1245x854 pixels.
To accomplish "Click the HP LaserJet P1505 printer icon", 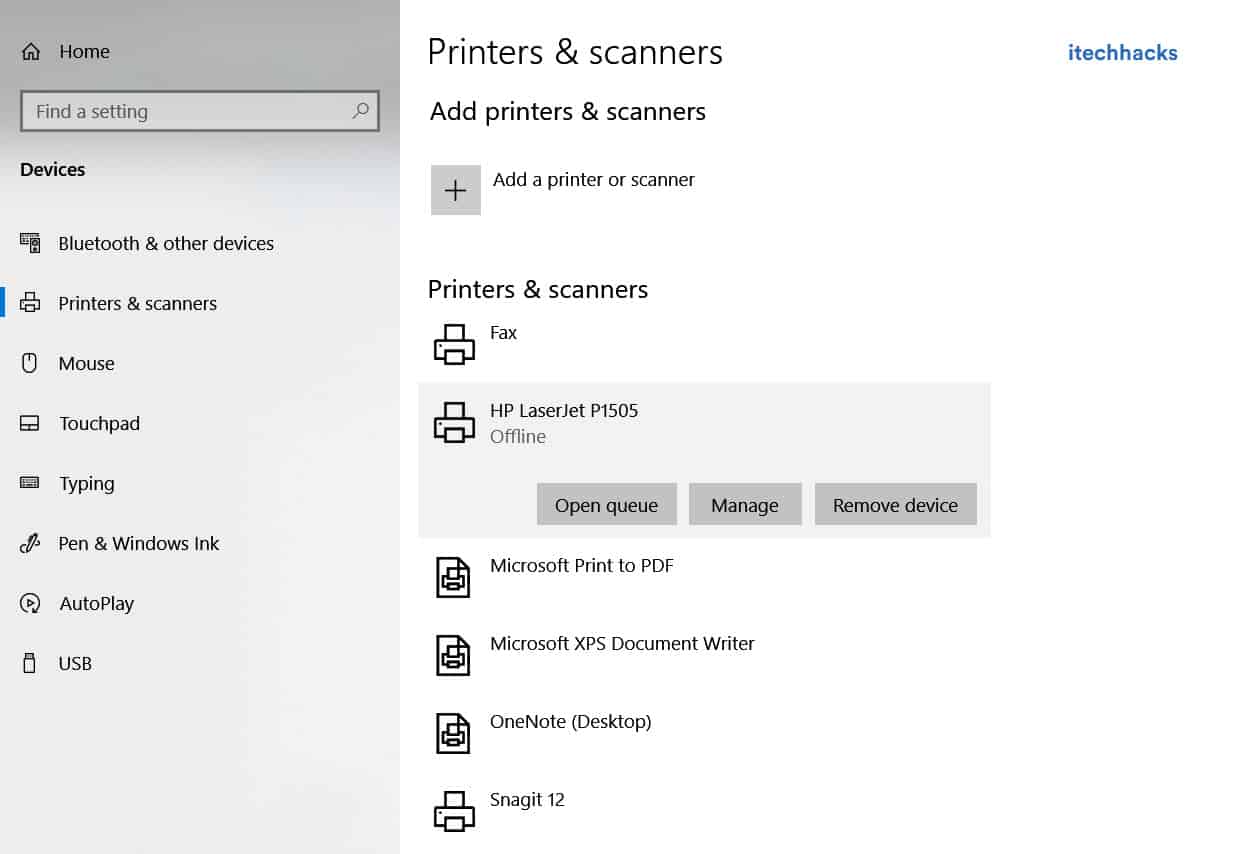I will coord(454,422).
